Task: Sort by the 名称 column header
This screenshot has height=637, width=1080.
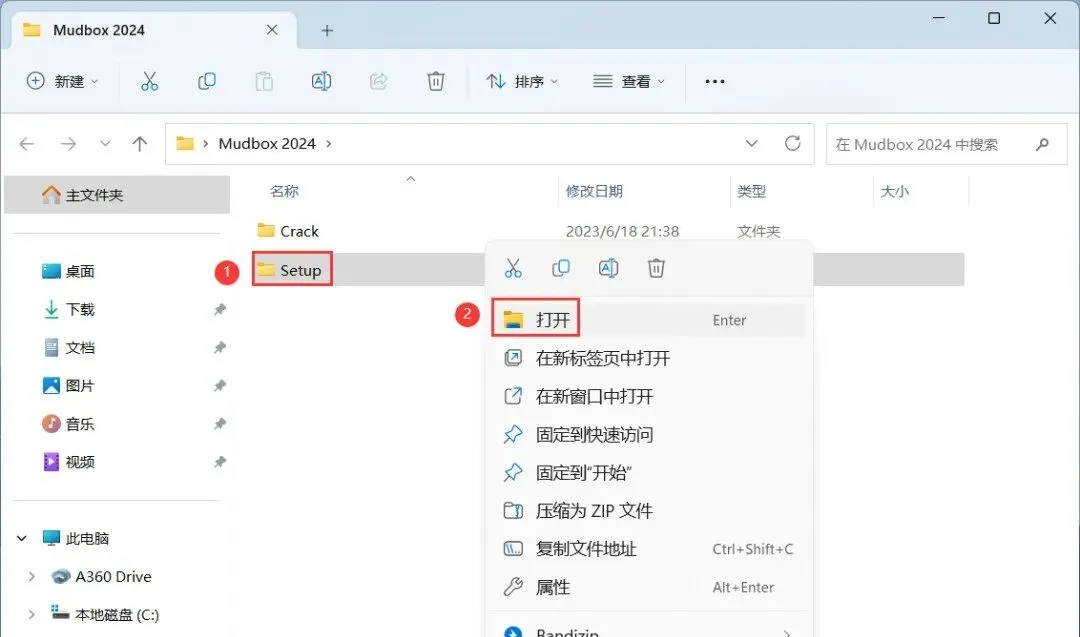Action: (x=284, y=191)
